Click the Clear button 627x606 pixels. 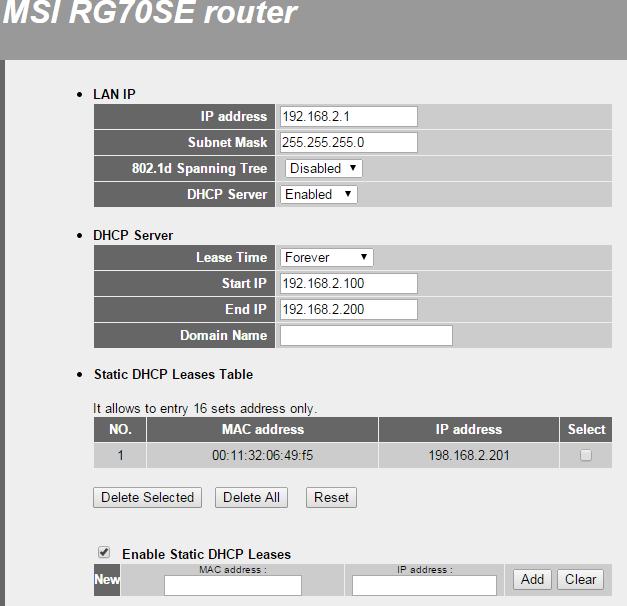[x=580, y=579]
